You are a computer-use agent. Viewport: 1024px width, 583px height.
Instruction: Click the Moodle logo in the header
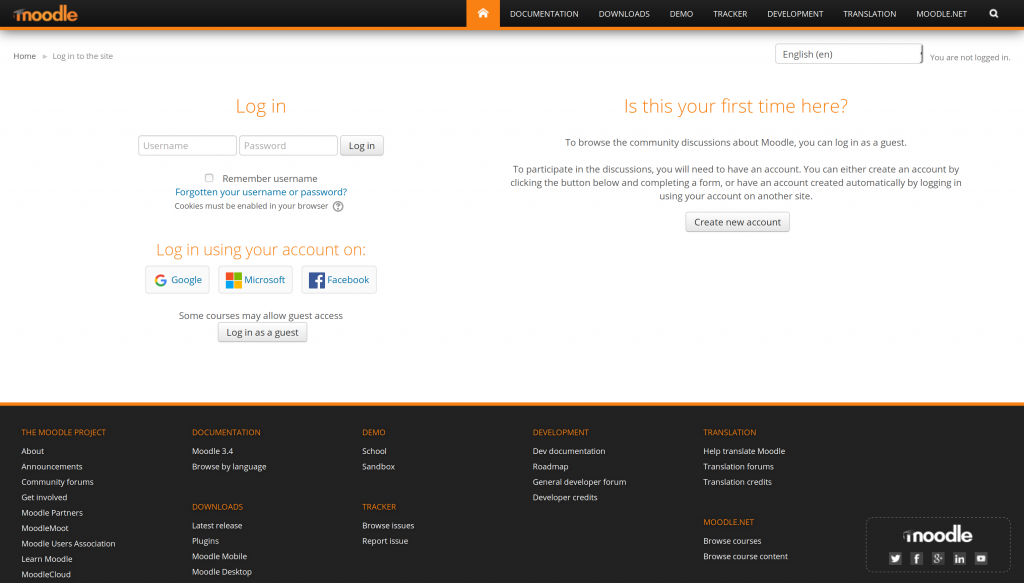[x=47, y=13]
